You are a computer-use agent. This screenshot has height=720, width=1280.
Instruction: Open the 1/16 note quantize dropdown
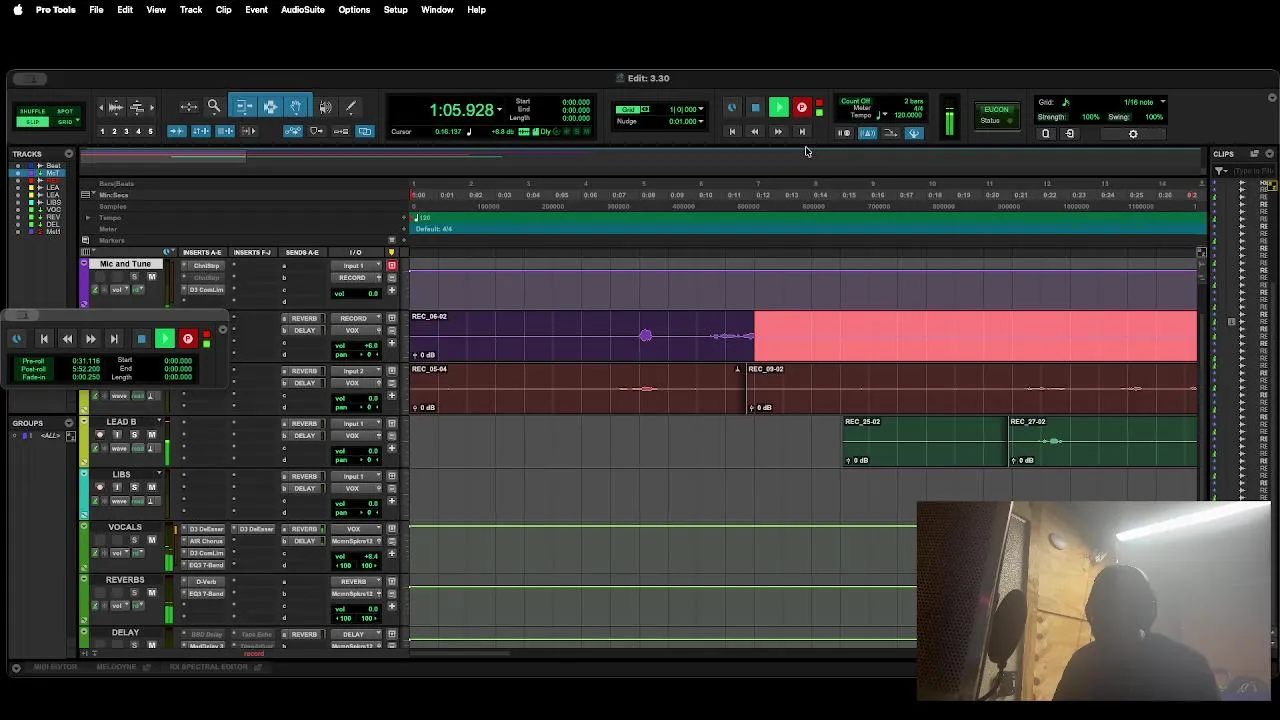coord(1162,102)
